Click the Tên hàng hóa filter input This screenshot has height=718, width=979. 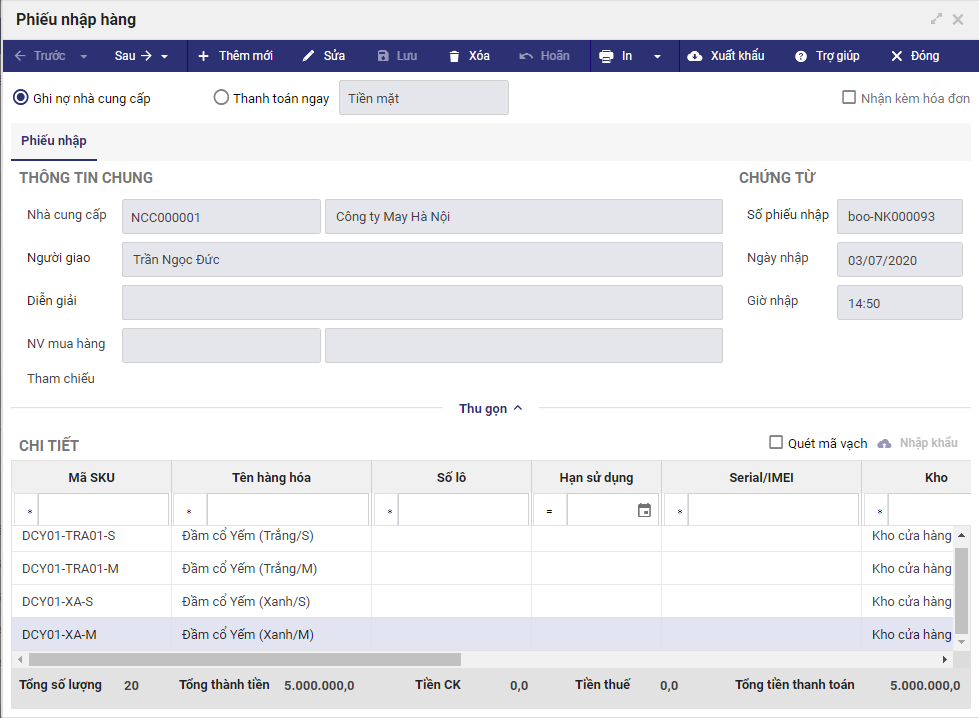(288, 511)
